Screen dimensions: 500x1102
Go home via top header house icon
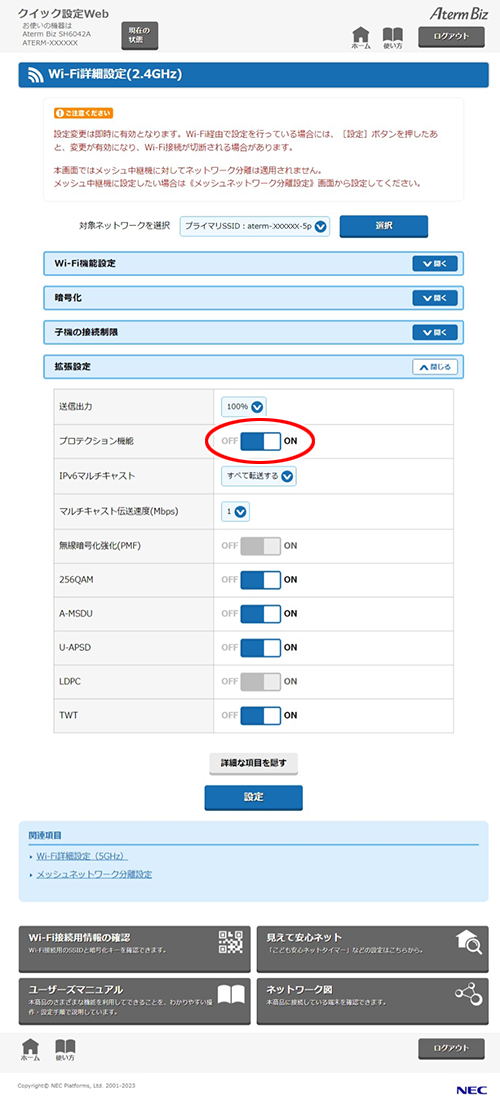361,38
